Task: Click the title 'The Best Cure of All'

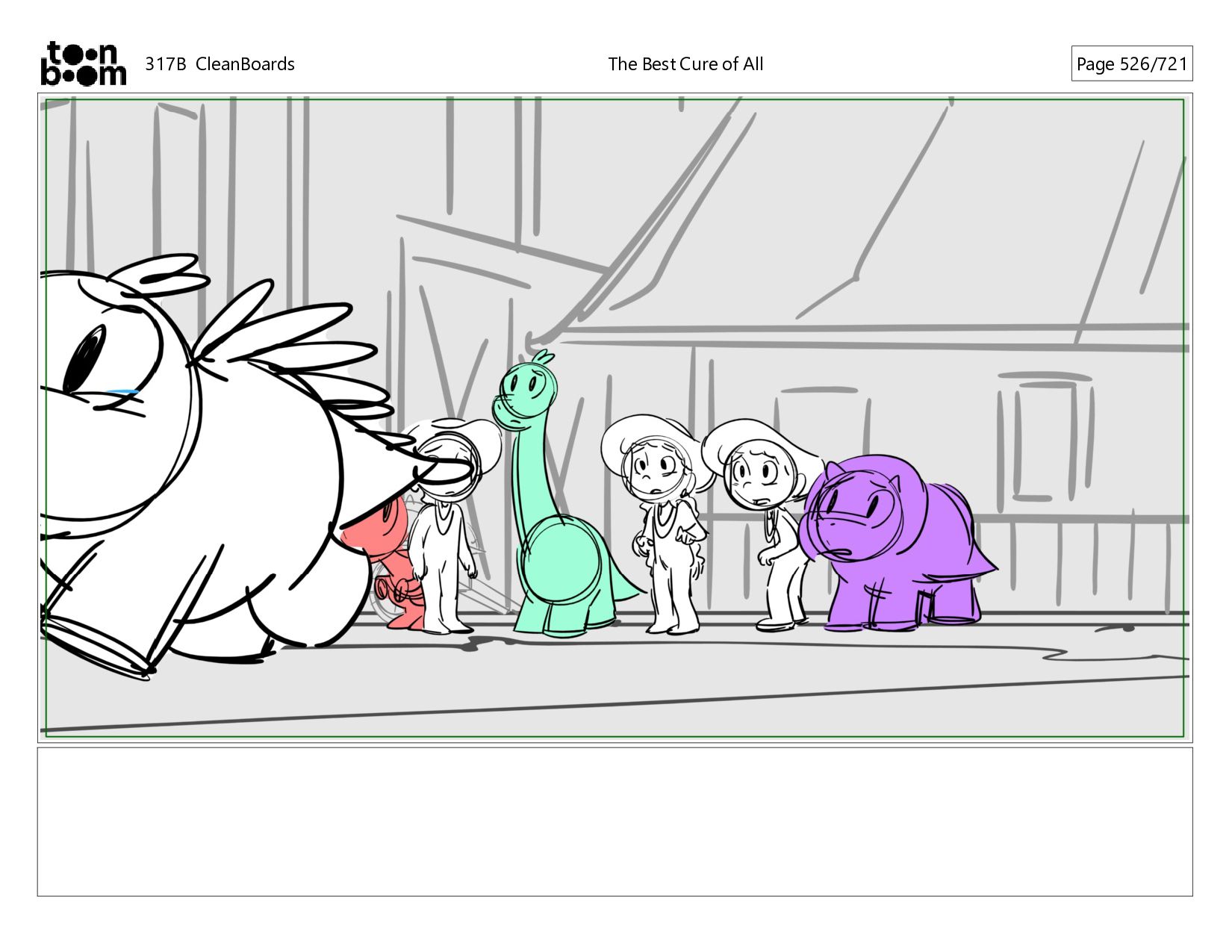Action: click(x=685, y=64)
